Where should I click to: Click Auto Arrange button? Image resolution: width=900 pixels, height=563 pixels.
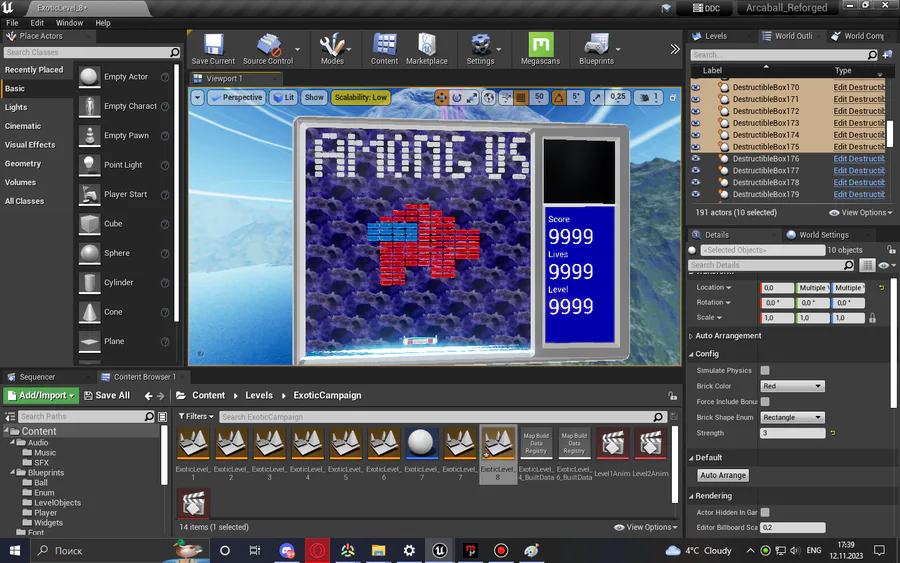click(723, 475)
